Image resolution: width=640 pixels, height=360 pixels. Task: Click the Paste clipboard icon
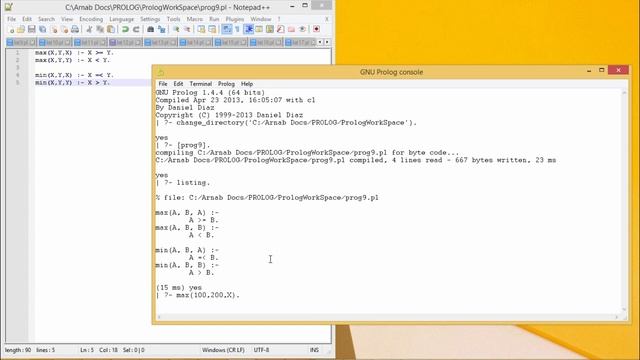(111, 29)
